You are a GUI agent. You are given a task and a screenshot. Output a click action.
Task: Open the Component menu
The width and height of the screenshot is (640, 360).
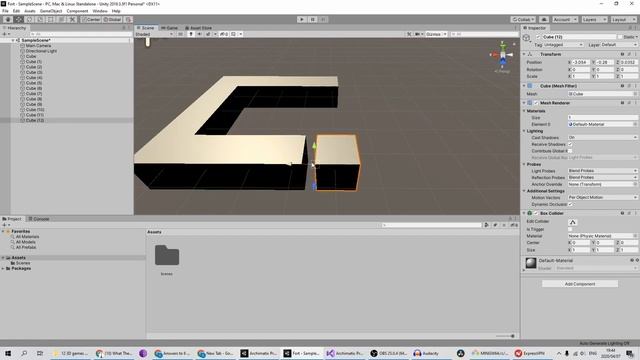77,11
